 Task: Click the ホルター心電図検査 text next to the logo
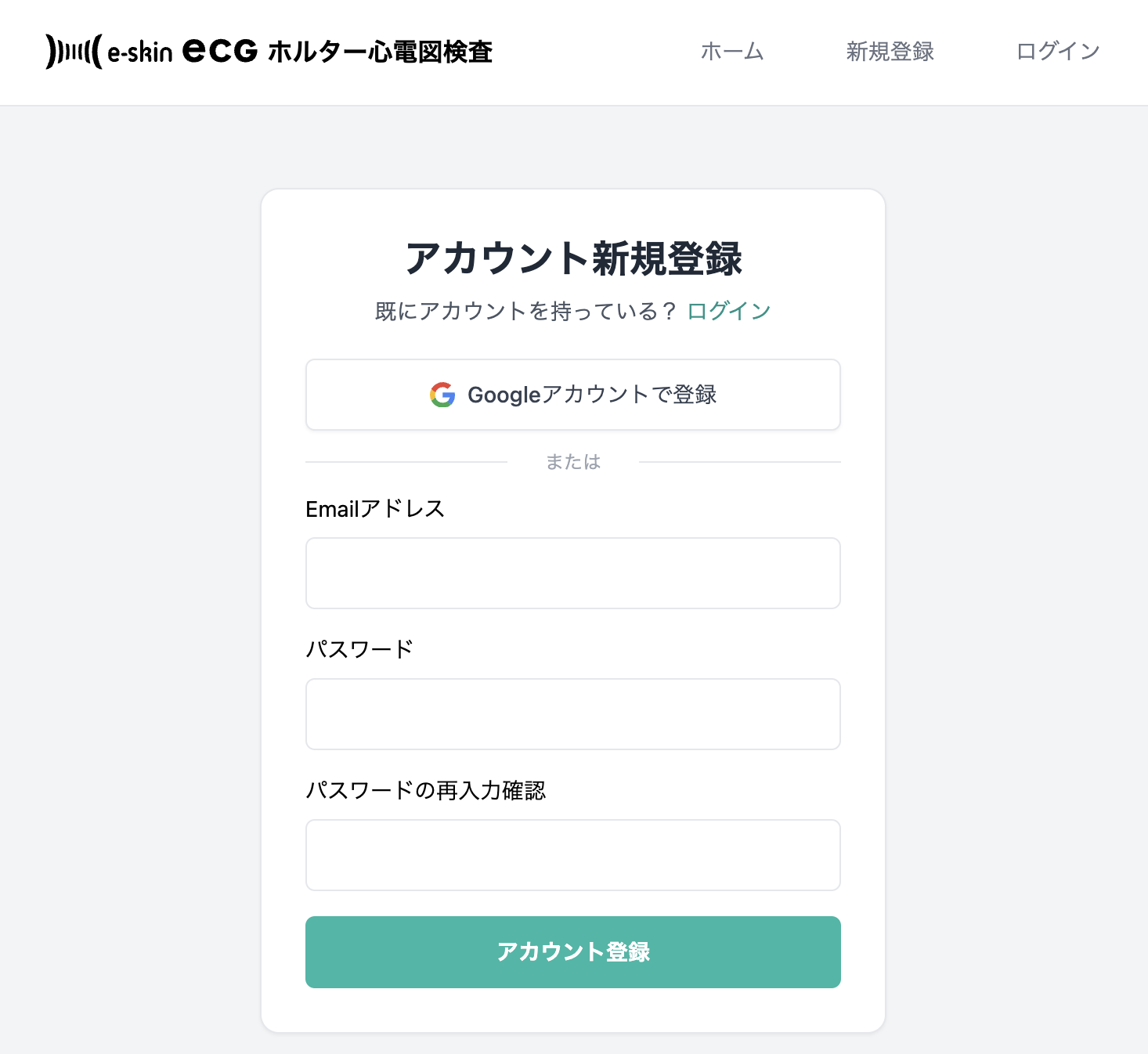(x=379, y=52)
